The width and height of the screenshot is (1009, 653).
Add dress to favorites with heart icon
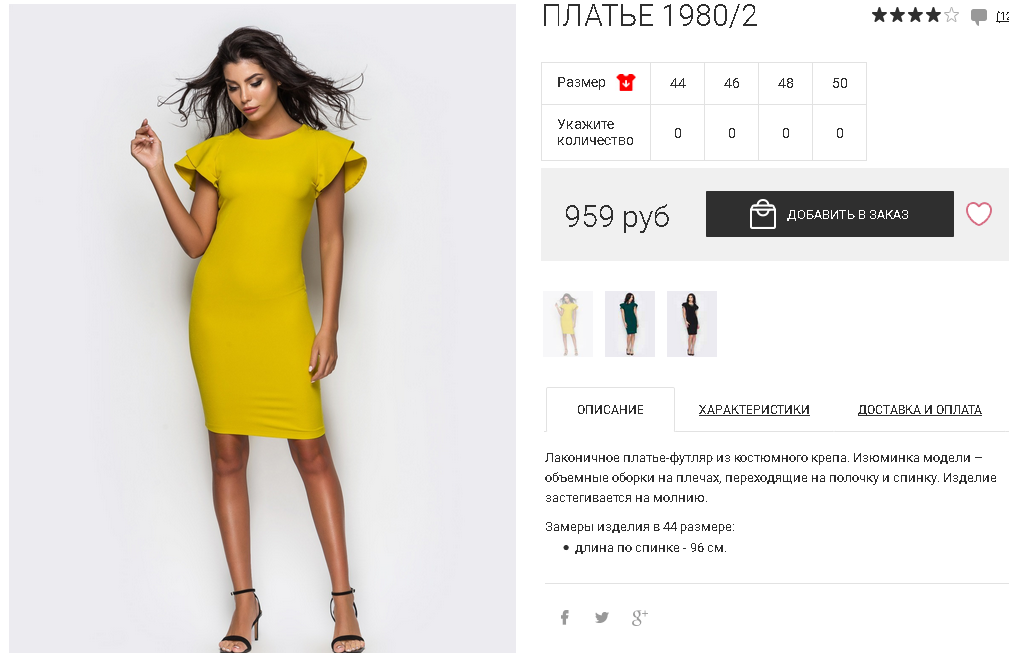coord(979,214)
